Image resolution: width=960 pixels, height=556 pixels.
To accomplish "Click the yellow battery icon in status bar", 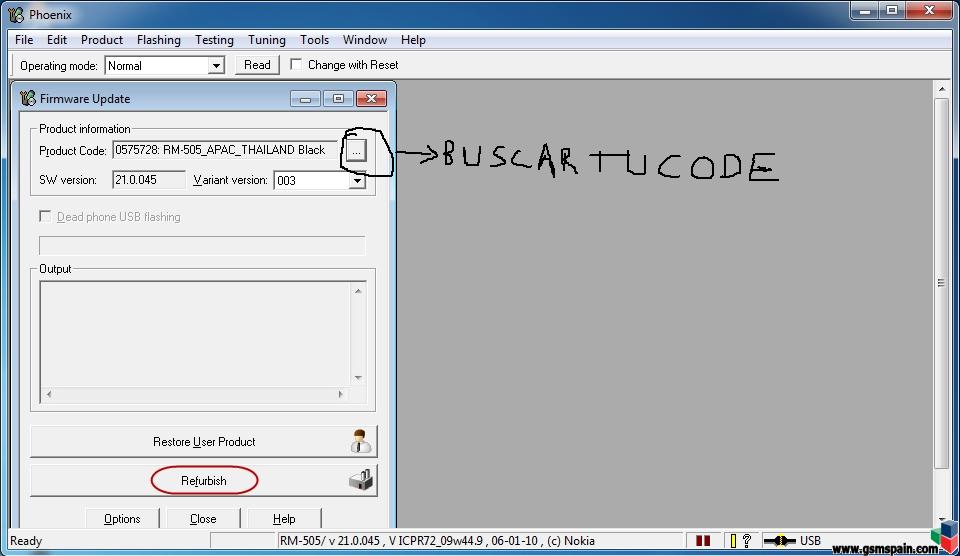I will coord(733,541).
